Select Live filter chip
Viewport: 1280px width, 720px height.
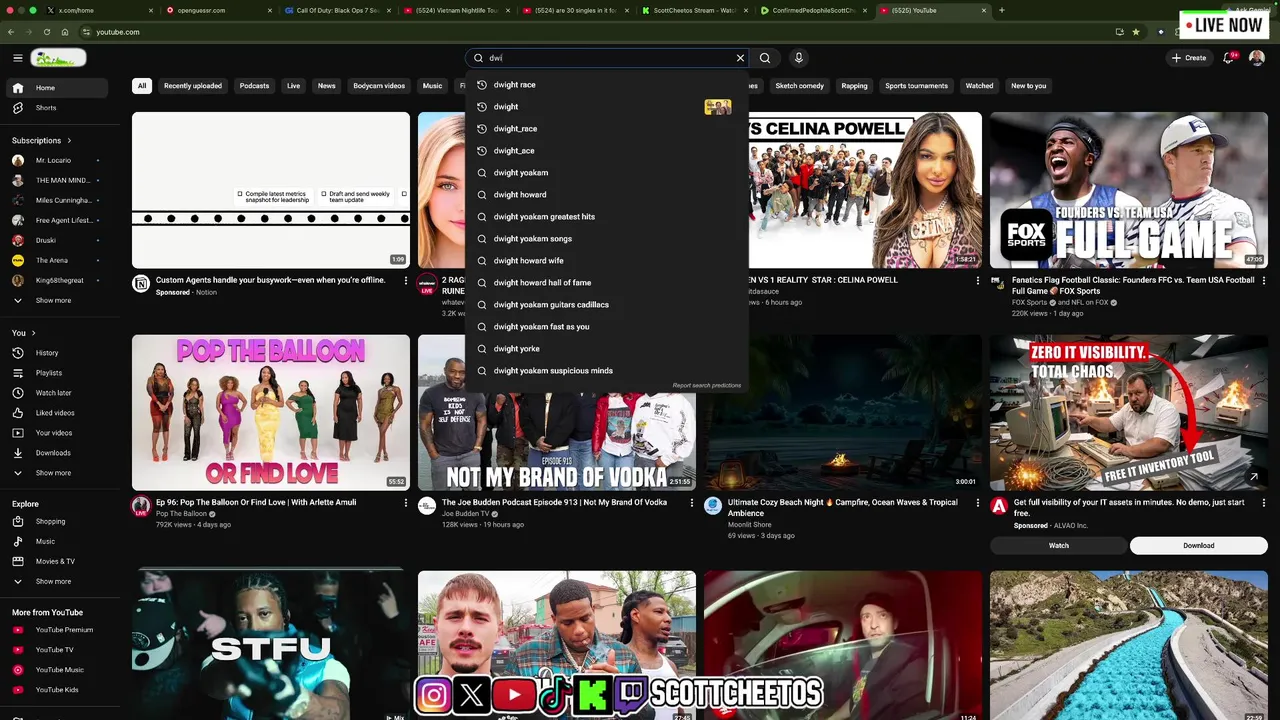[293, 86]
